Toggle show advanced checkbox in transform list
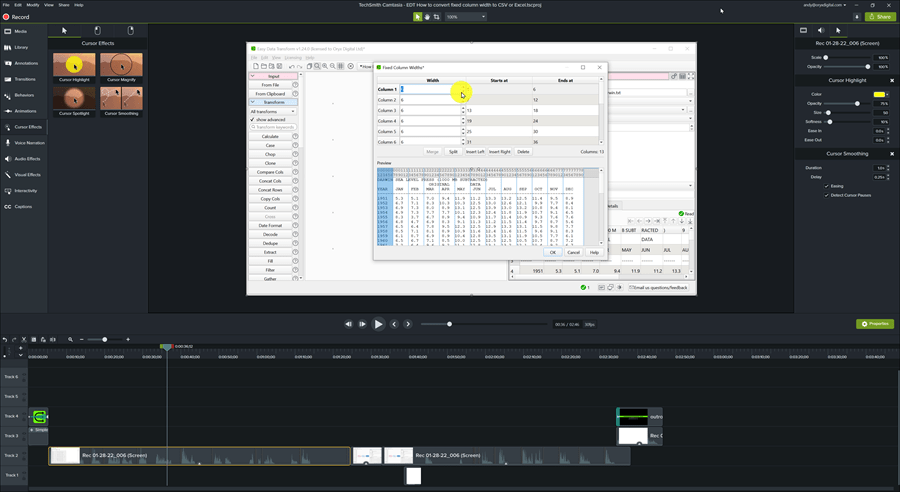 click(253, 119)
